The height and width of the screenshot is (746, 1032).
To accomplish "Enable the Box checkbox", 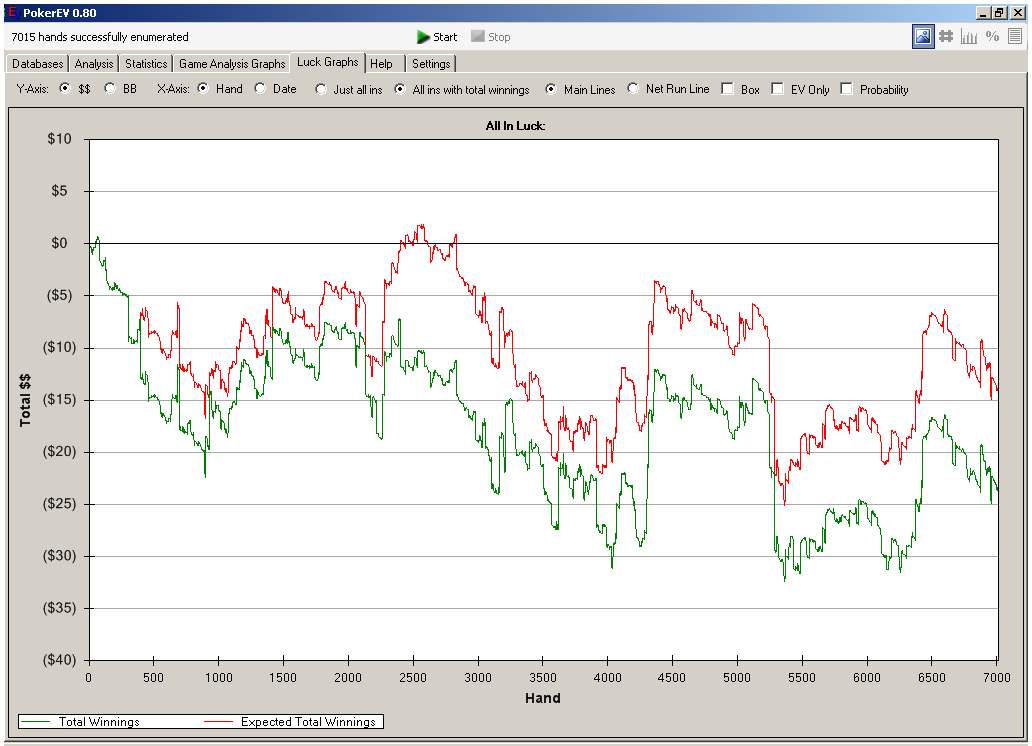I will coord(727,89).
